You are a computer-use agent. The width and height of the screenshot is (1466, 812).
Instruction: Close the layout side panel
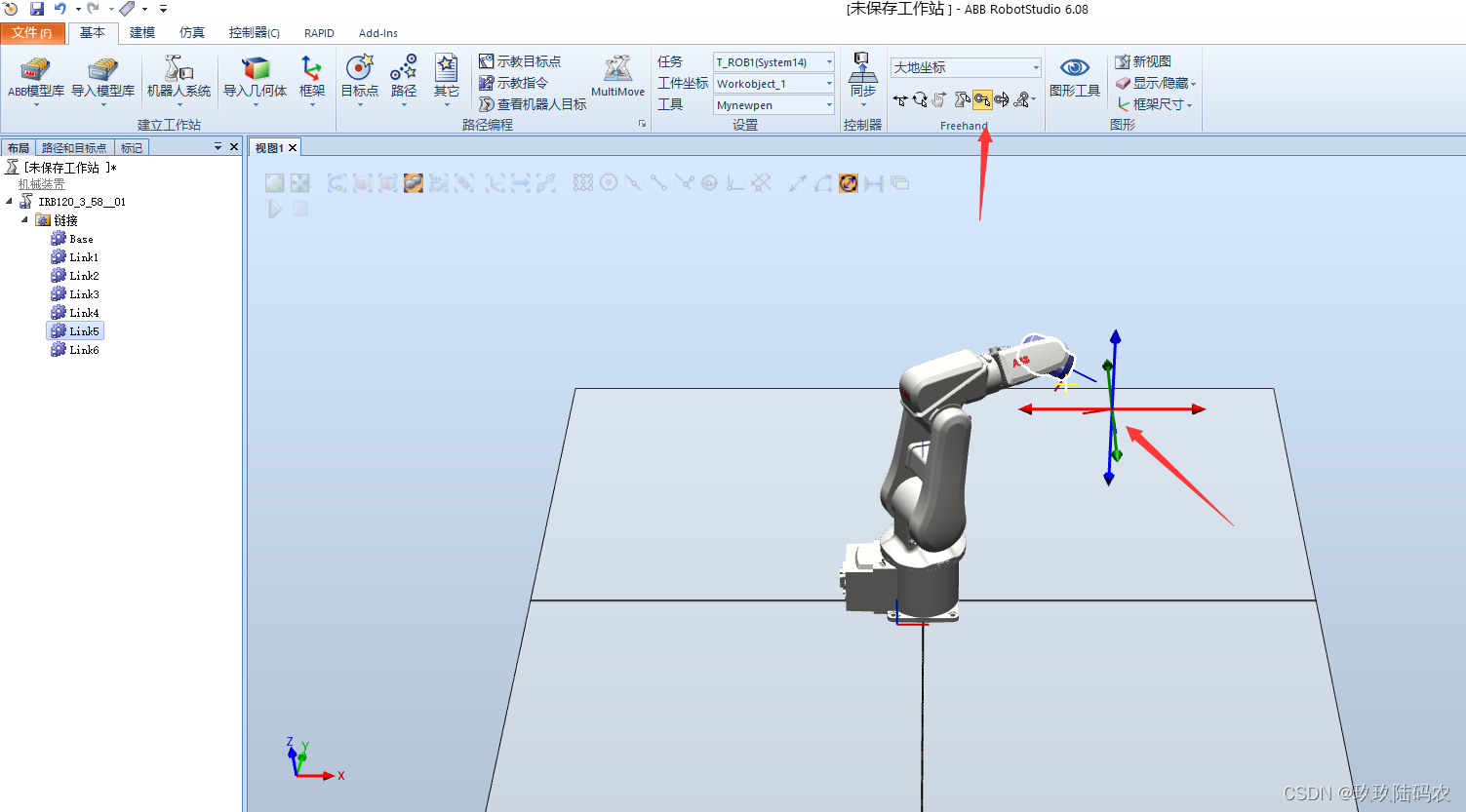point(234,146)
